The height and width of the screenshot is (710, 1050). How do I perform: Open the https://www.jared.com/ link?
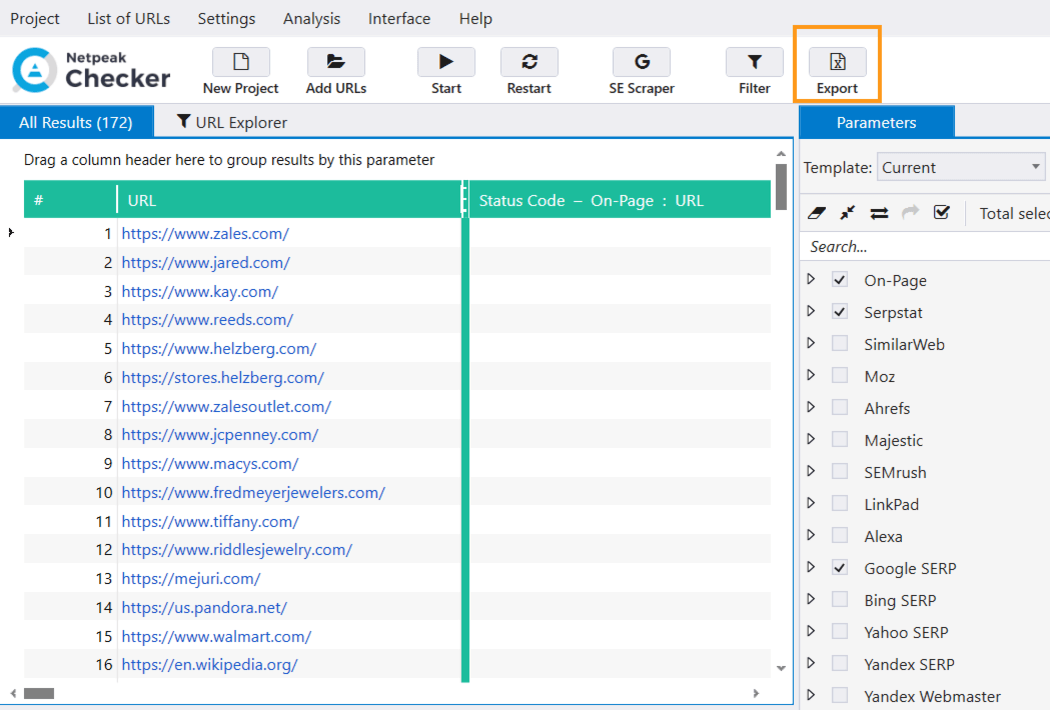pos(206,263)
